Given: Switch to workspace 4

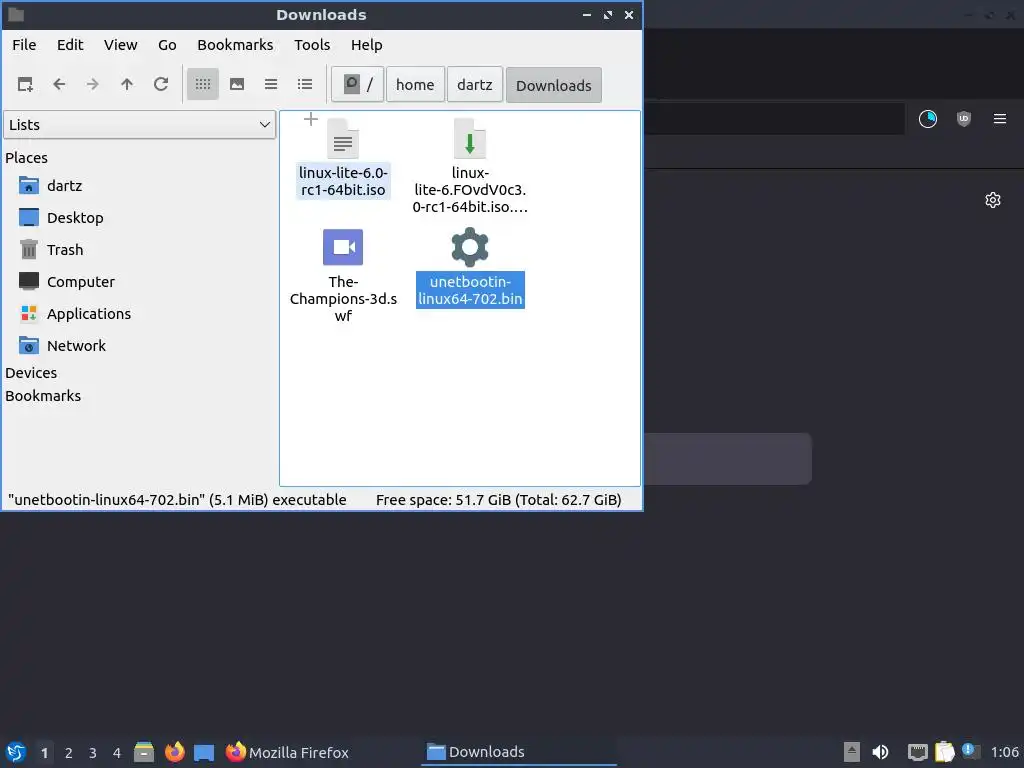Looking at the screenshot, I should pos(117,753).
